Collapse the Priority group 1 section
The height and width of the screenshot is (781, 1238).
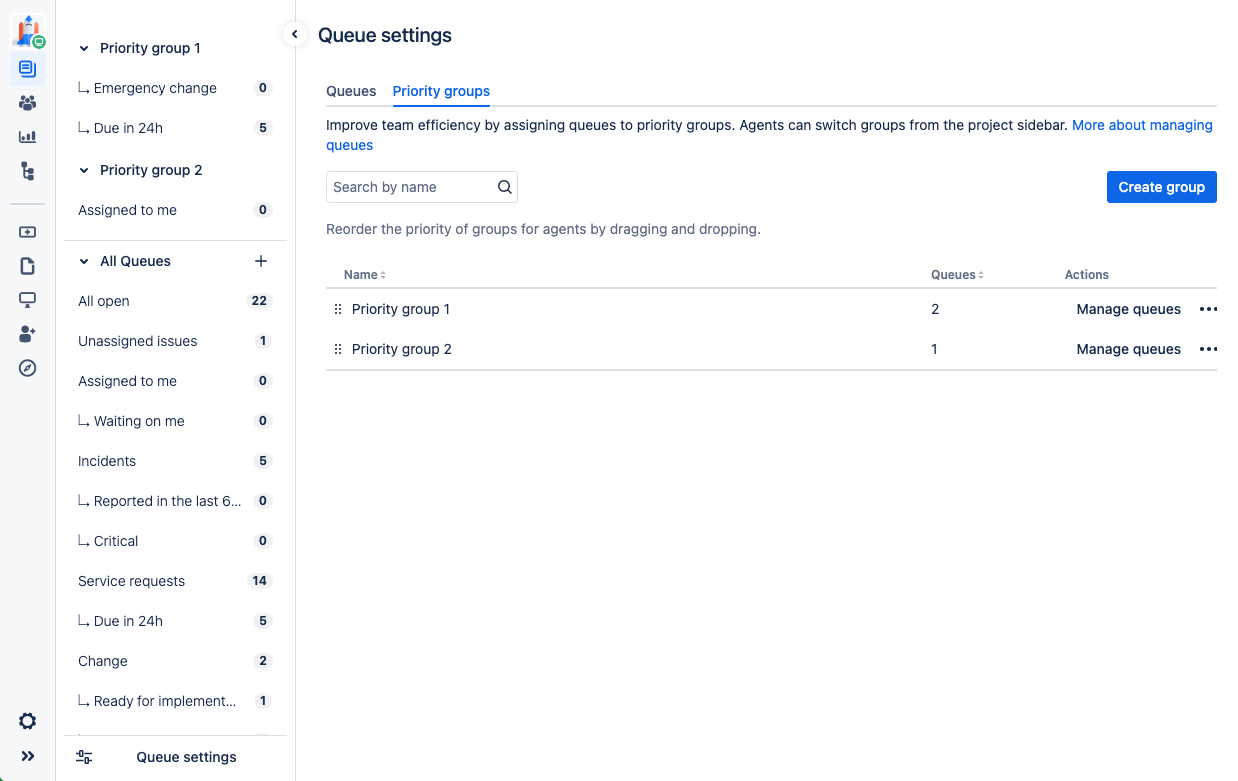(84, 48)
